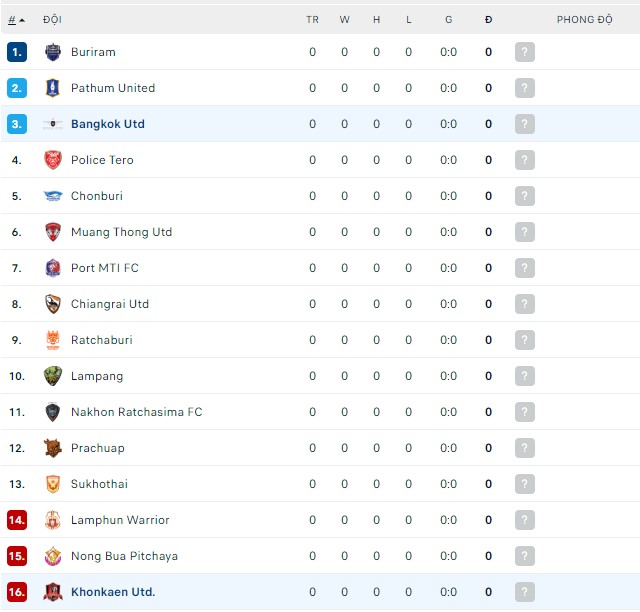Open the Nakhon Ratchasima FC team link
The image size is (640, 612).
pyautogui.click(x=136, y=412)
